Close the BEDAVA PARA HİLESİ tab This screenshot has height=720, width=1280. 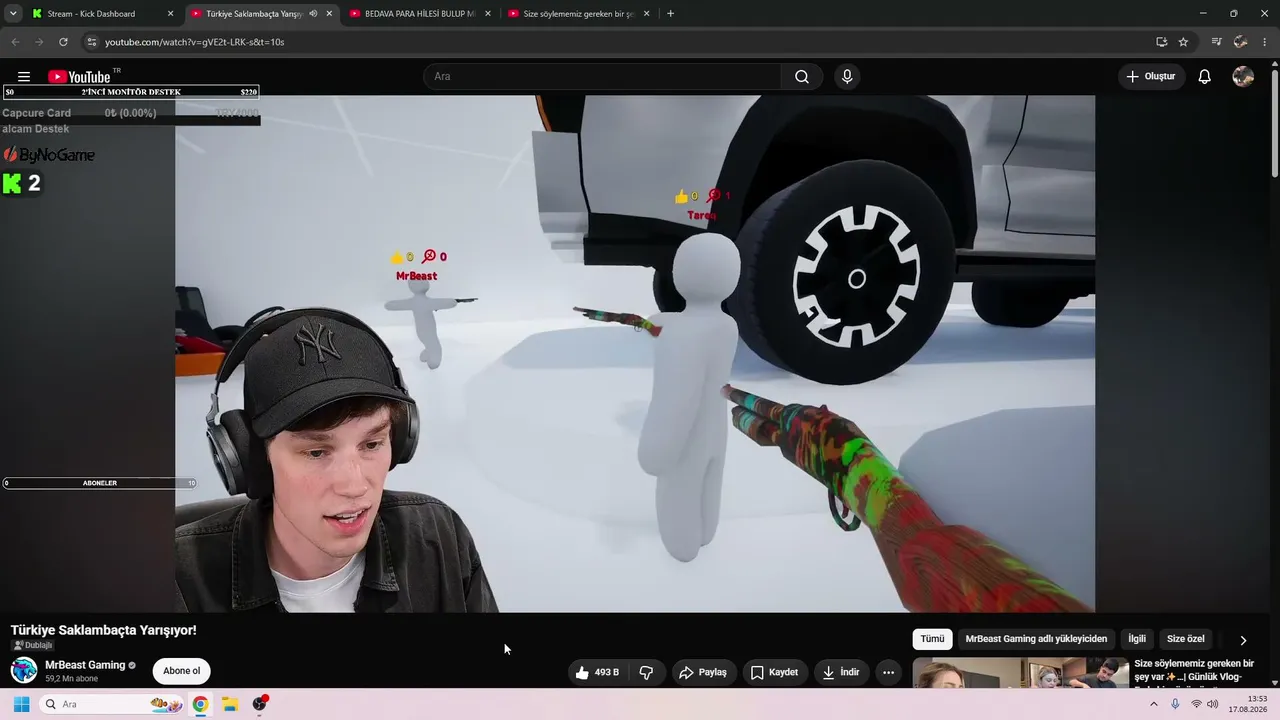[x=488, y=14]
